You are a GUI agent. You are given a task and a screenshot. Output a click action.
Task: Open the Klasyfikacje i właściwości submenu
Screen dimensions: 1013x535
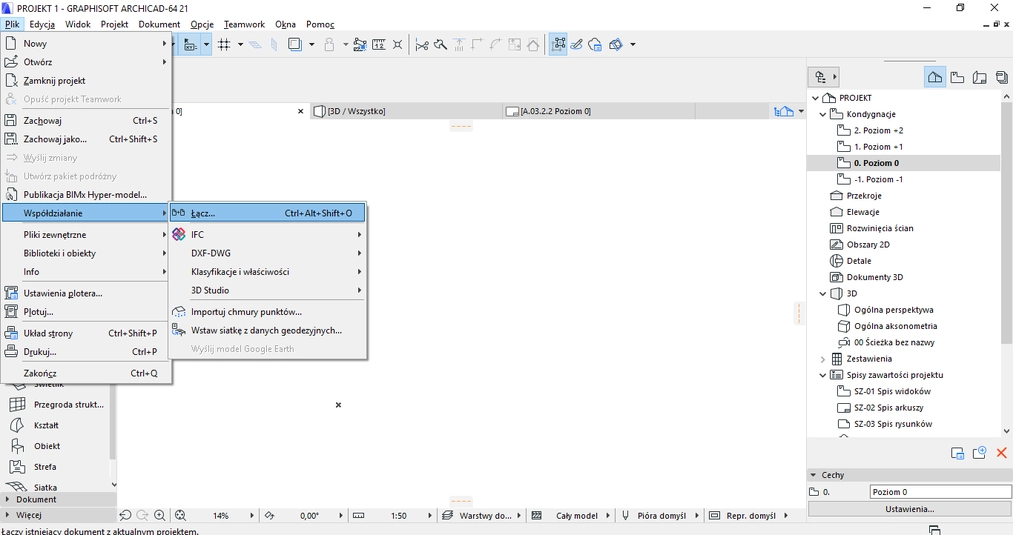click(x=267, y=271)
